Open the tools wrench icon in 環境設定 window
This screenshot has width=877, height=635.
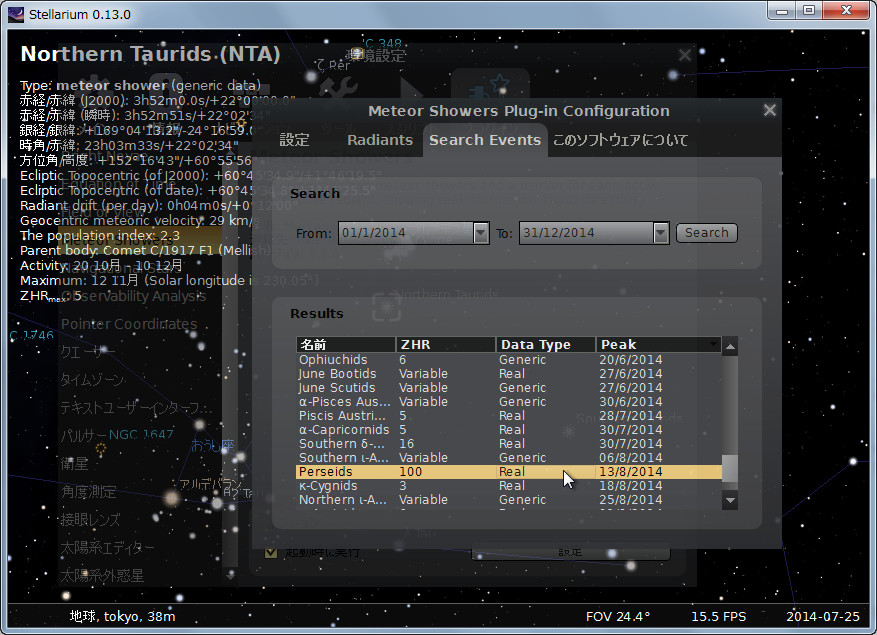coord(338,90)
